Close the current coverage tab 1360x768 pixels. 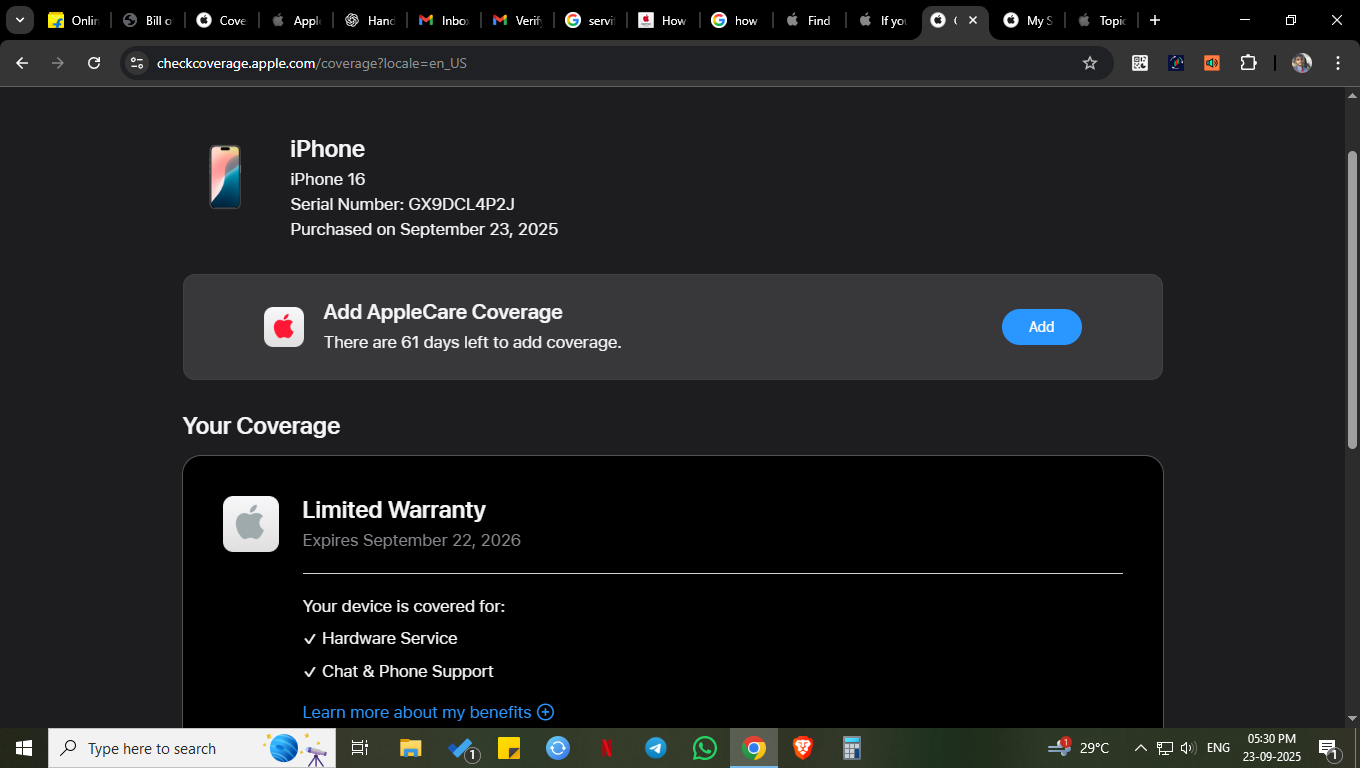coord(972,20)
